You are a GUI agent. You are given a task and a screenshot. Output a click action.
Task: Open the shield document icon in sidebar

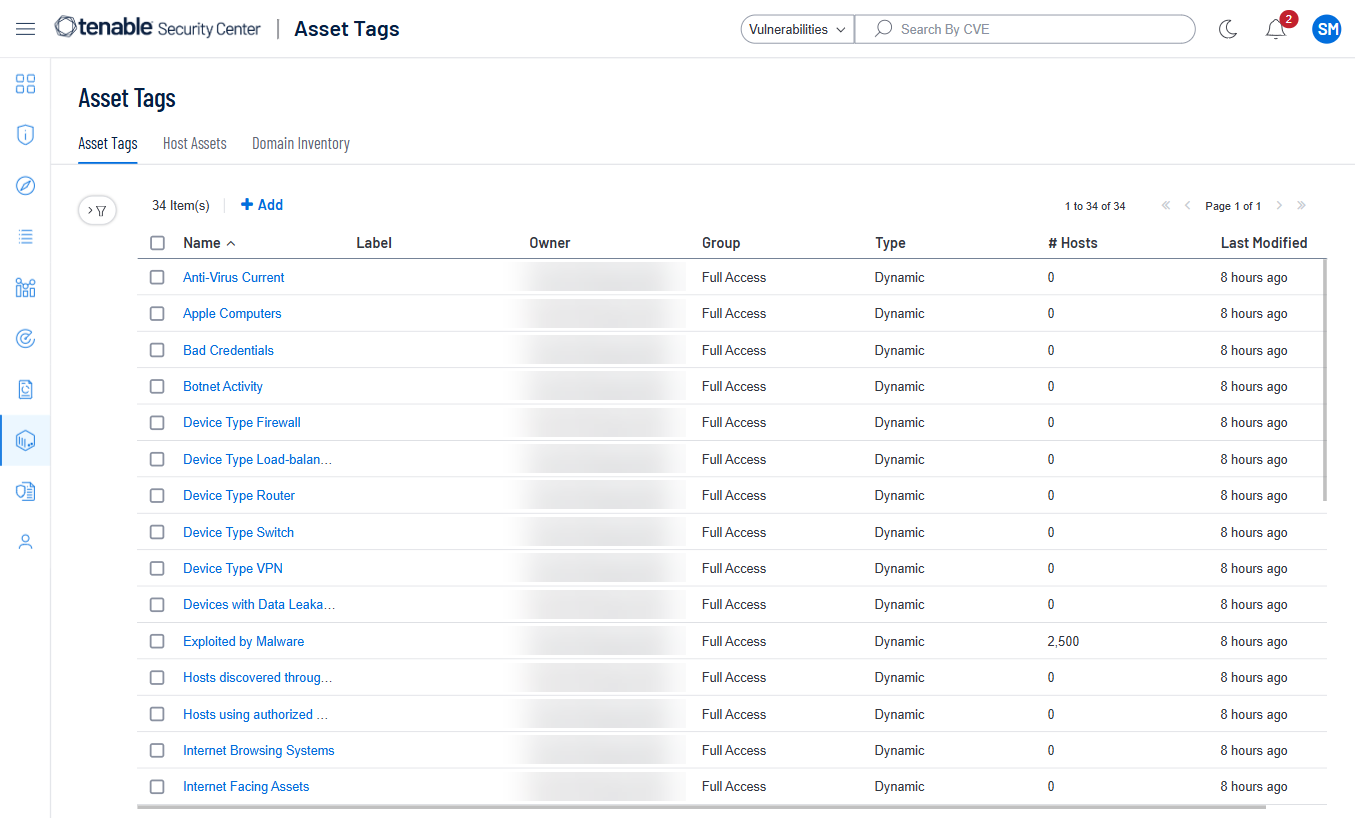click(25, 491)
